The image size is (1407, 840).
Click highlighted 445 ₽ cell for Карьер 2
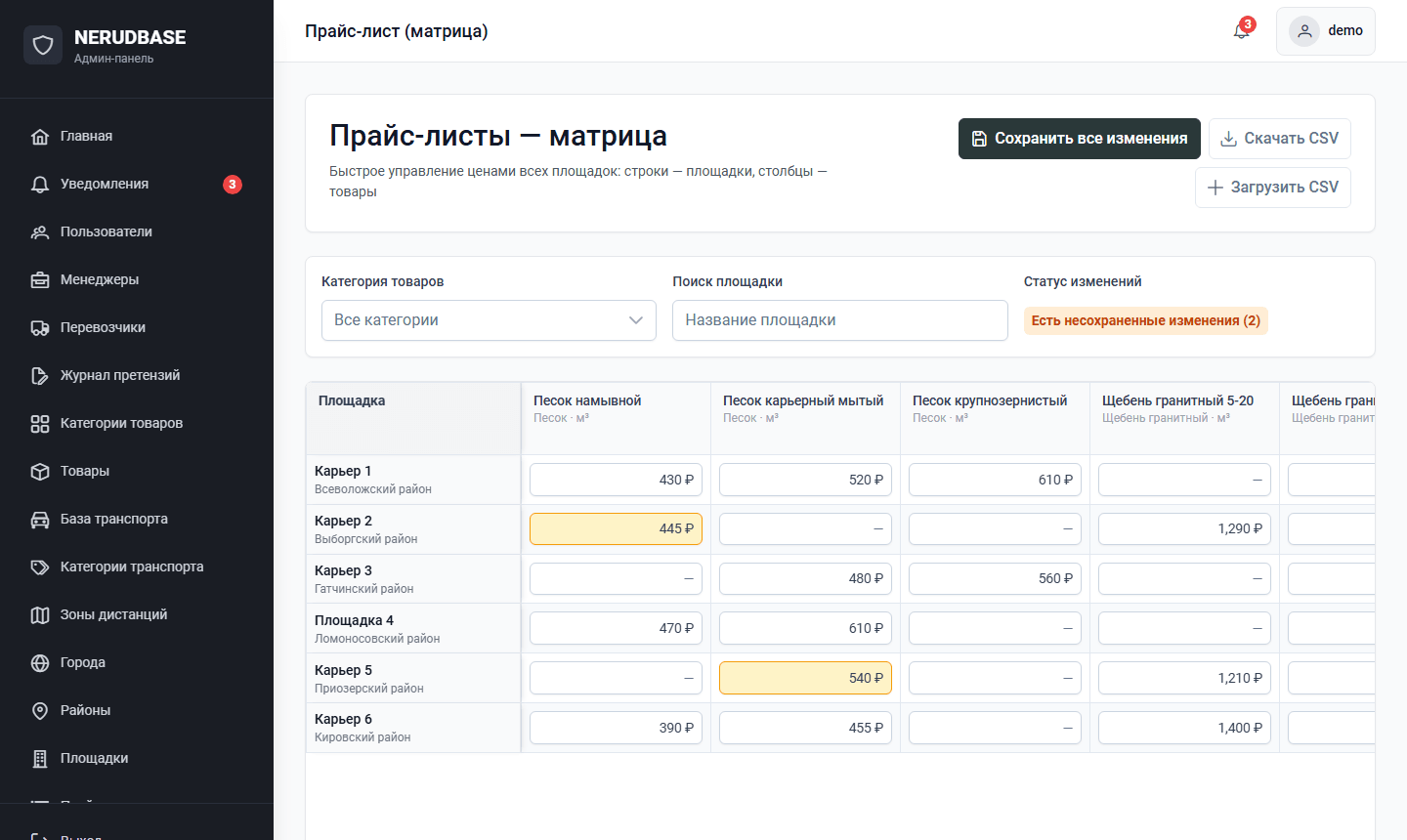point(616,528)
